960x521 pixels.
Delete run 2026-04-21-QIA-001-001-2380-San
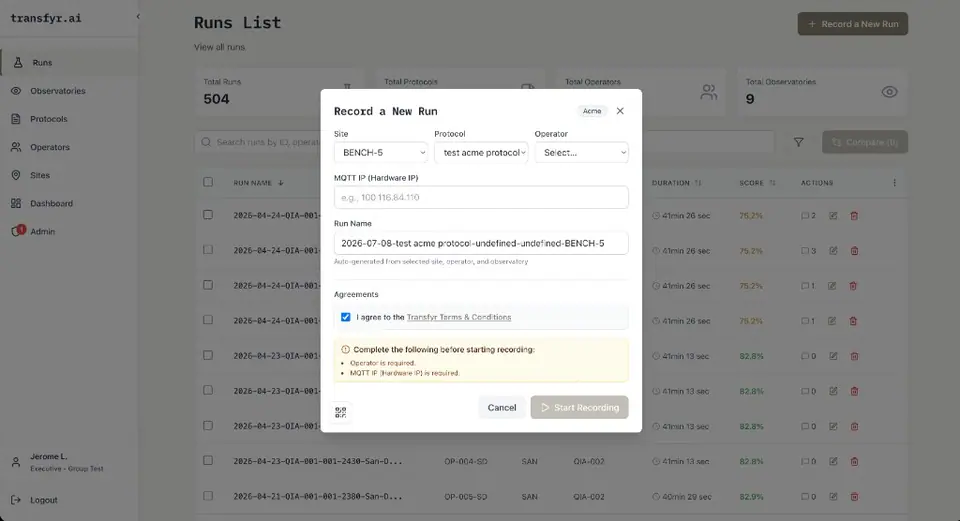[854, 497]
